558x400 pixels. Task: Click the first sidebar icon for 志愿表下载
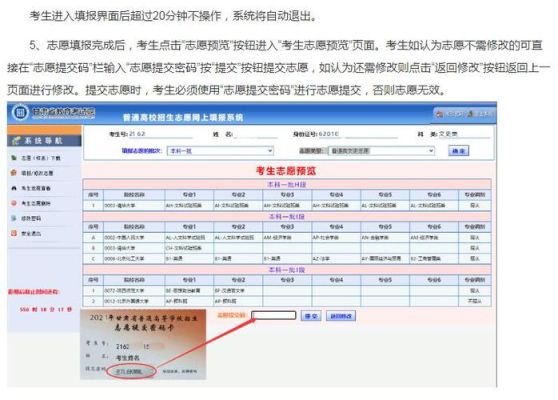tap(14, 158)
